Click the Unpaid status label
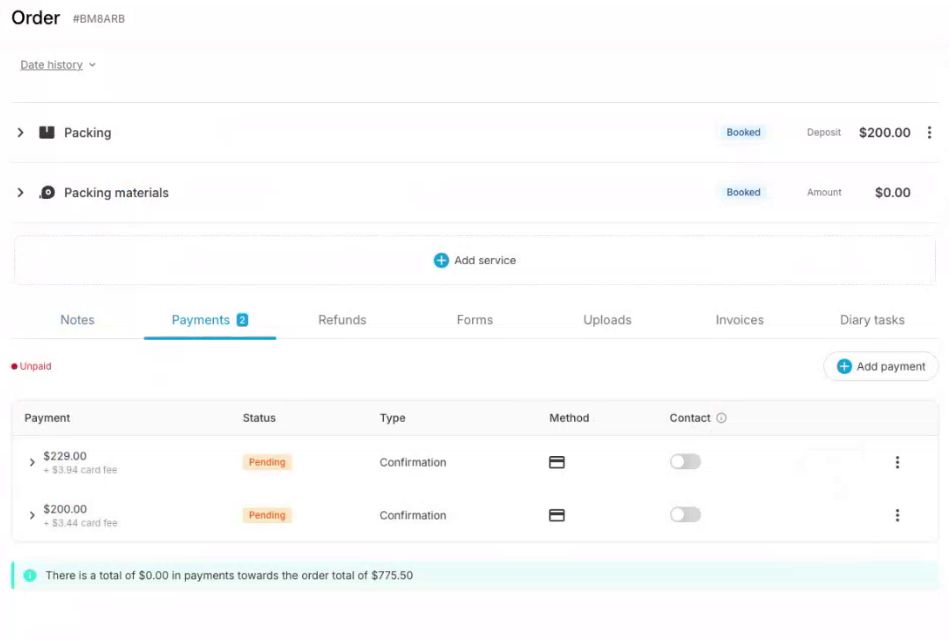Viewport: 949px width, 640px height. point(31,366)
